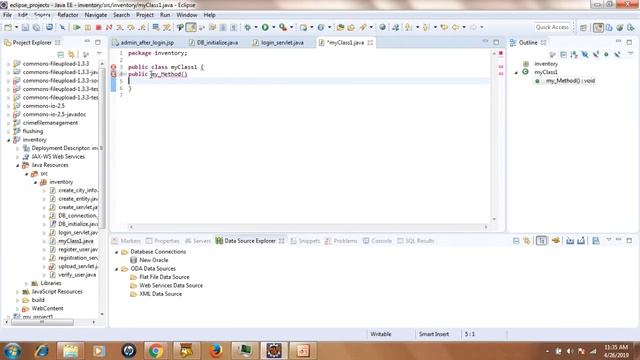Collapse the Java Resources node
Viewport: 640px width, 360px height.
click(x=18, y=165)
